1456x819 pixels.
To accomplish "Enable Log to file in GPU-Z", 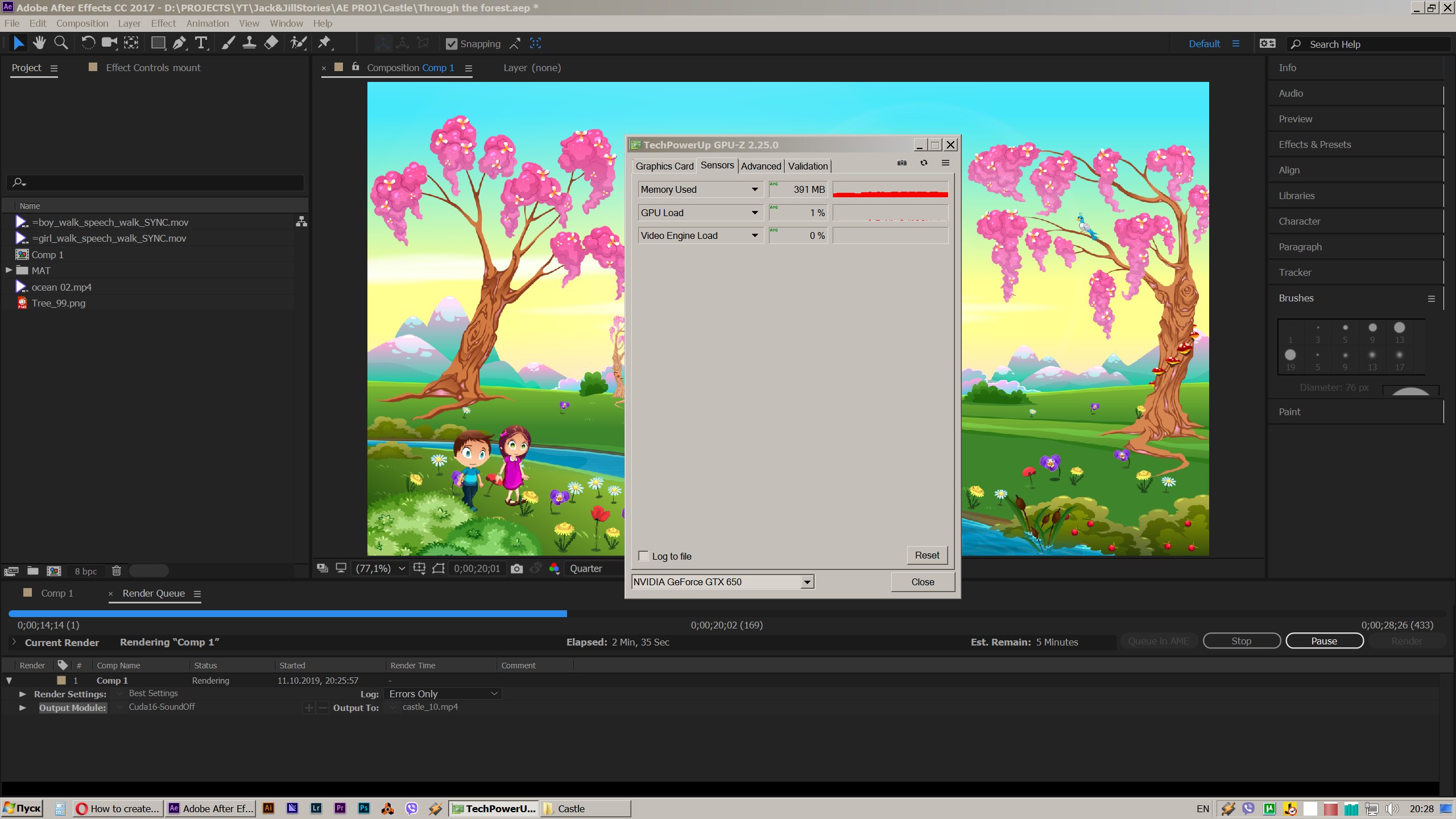I will coord(644,556).
